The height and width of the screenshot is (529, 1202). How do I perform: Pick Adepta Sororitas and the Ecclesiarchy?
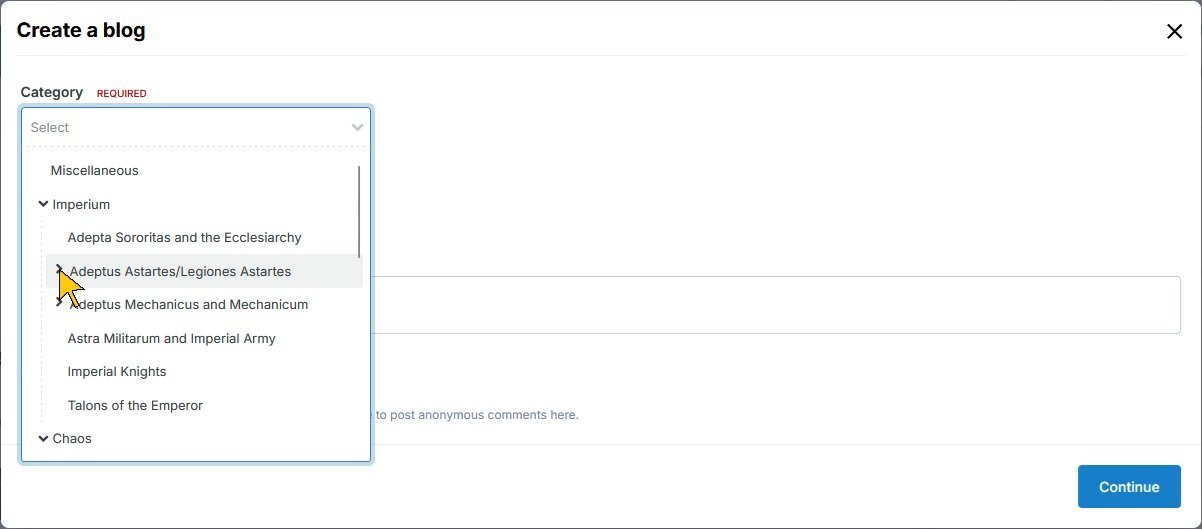184,238
